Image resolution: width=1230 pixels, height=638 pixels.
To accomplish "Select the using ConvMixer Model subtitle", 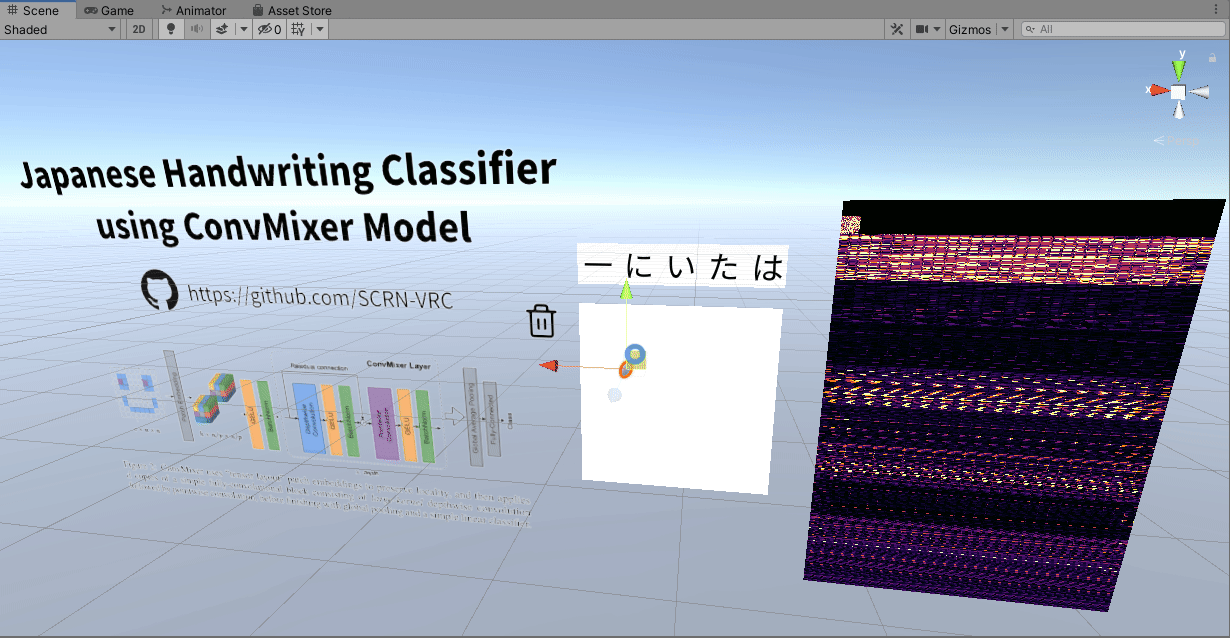I will 284,227.
